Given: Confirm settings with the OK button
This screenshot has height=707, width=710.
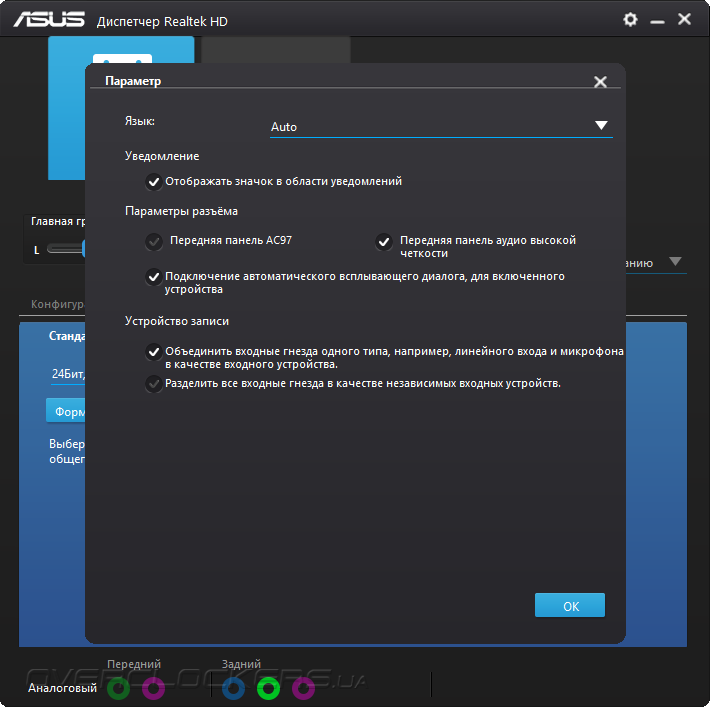Looking at the screenshot, I should coord(570,605).
